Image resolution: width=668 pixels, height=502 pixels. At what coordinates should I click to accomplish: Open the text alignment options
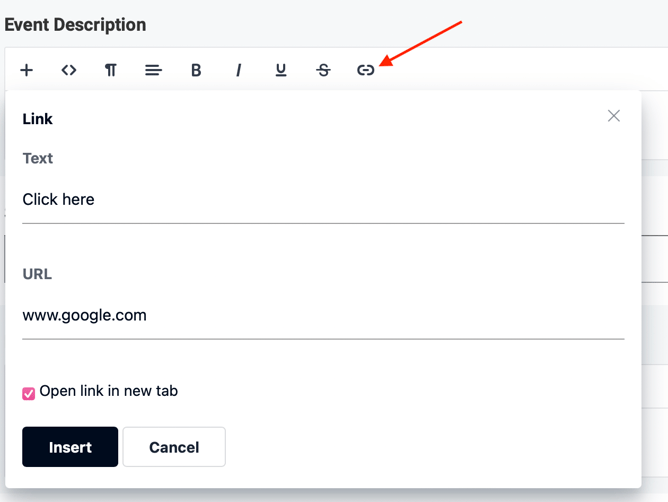tap(153, 70)
